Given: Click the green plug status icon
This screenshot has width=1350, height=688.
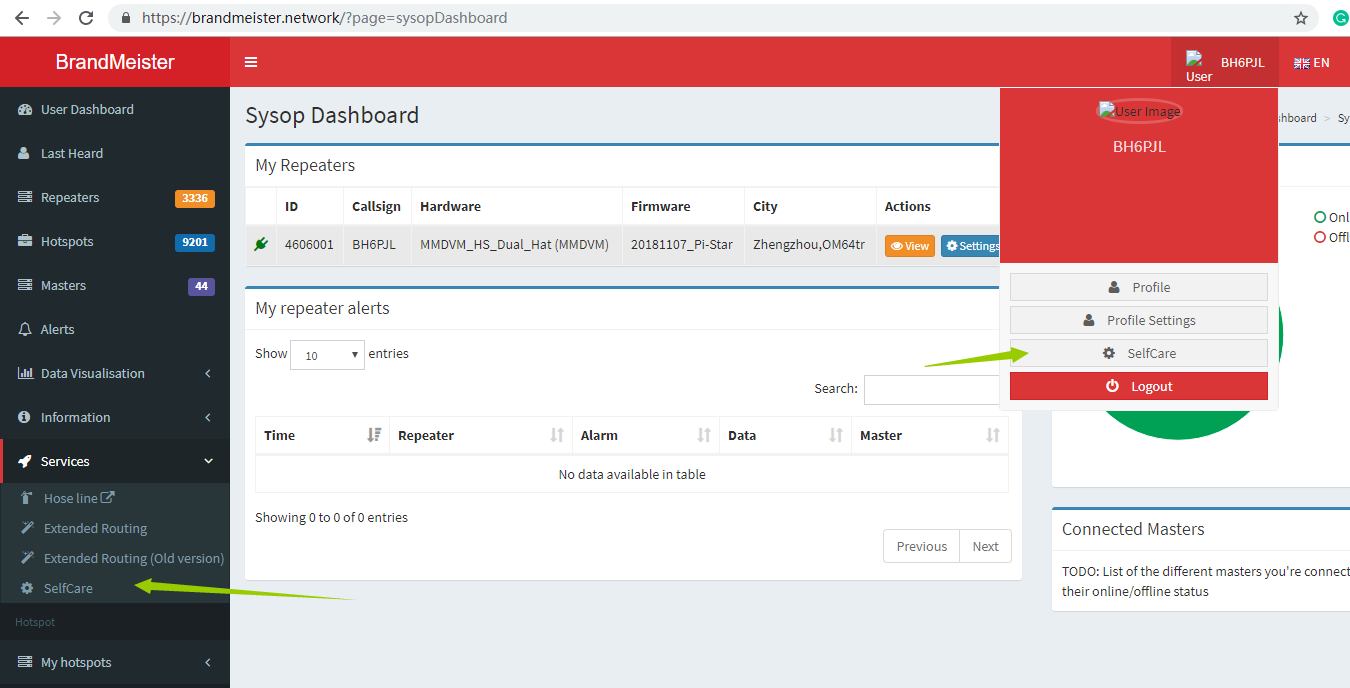Looking at the screenshot, I should 261,244.
